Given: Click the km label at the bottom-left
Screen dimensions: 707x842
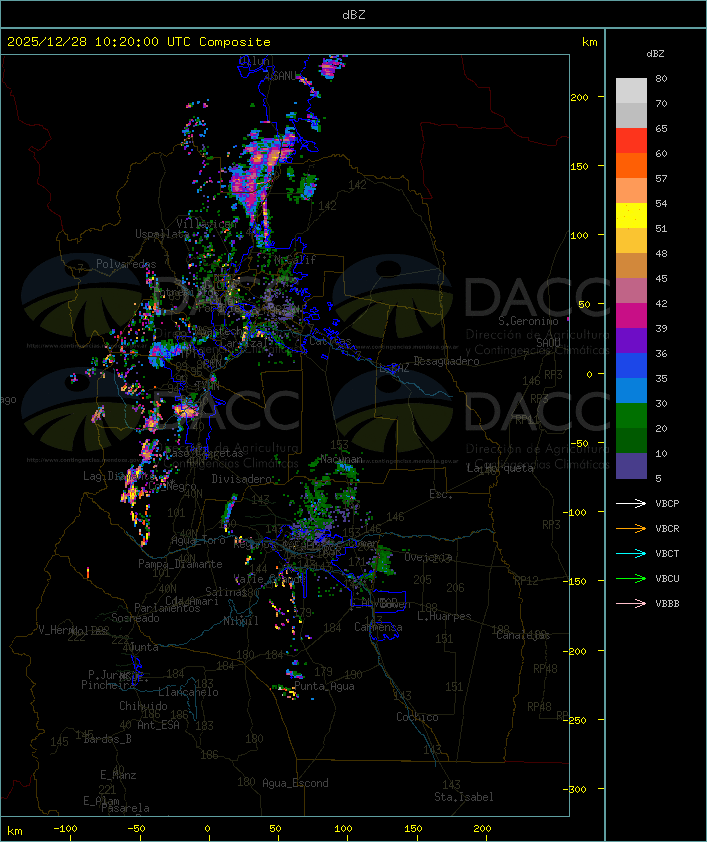Looking at the screenshot, I should (x=16, y=831).
